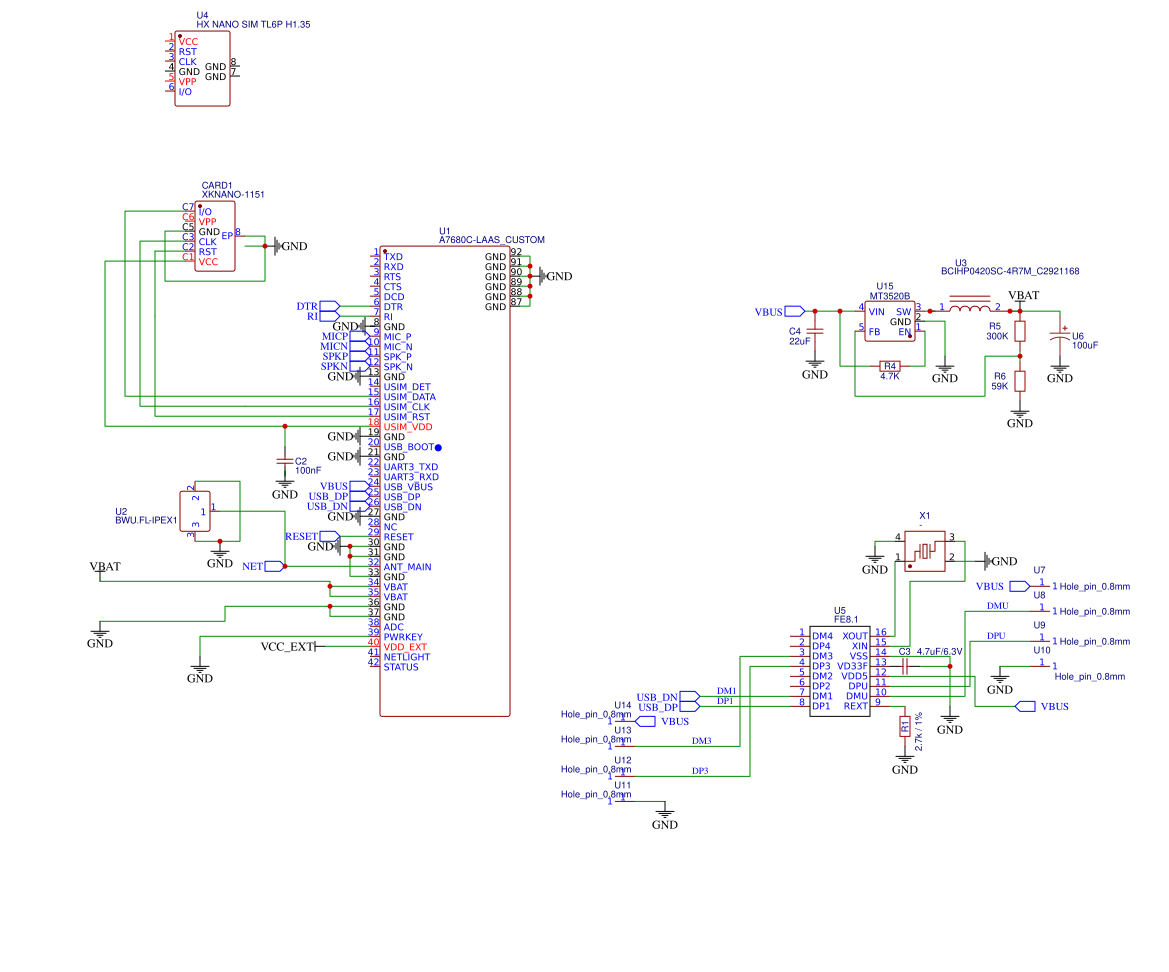The width and height of the screenshot is (1169, 972).
Task: Click the 'VBAT' label left of U1
Action: coord(105,567)
